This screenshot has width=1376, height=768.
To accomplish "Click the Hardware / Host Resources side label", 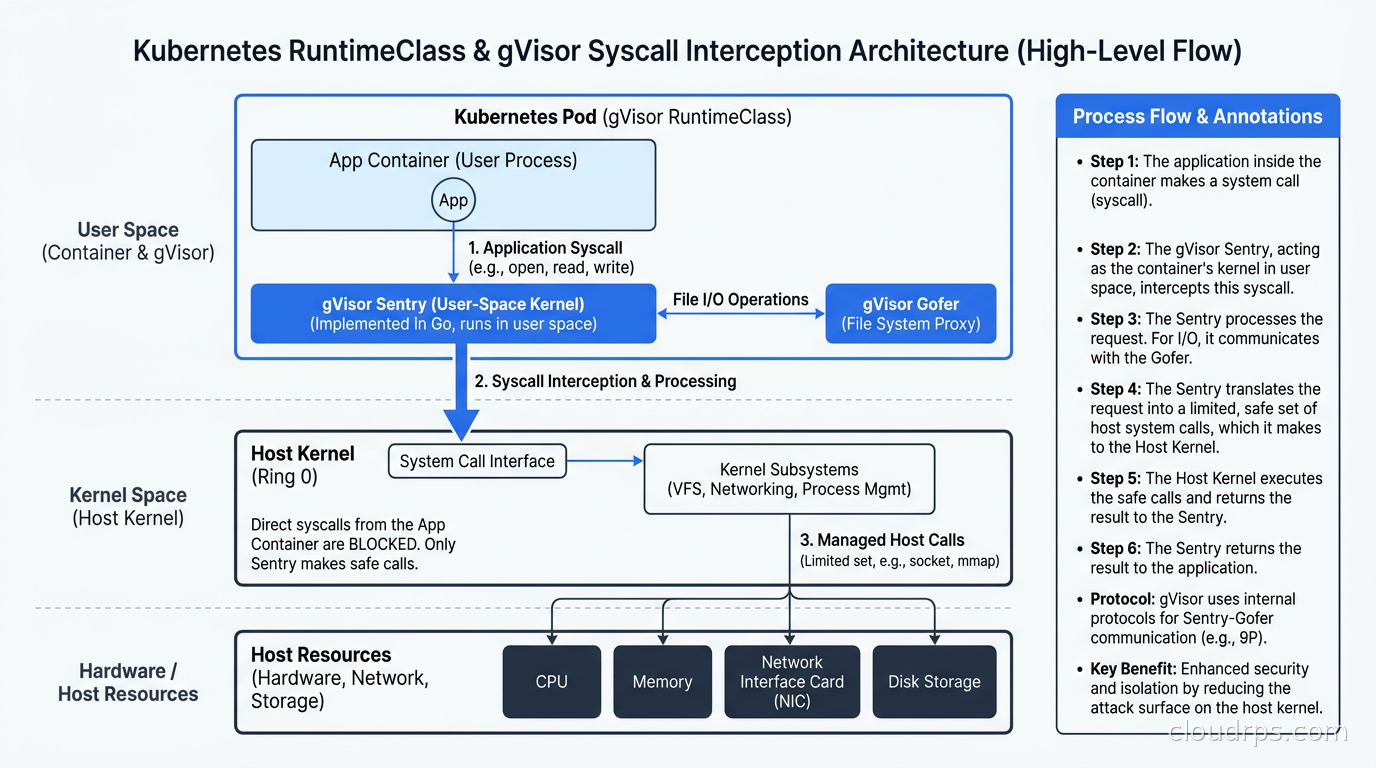I will [128, 682].
